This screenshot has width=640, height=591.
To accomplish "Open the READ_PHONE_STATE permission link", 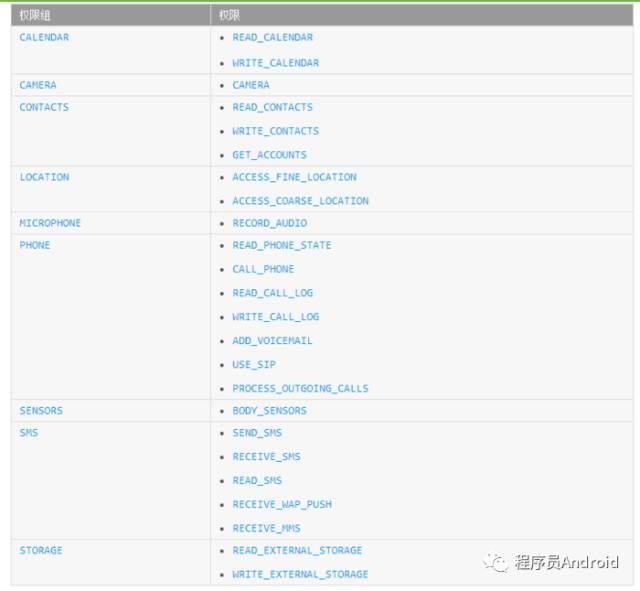I will [x=282, y=245].
